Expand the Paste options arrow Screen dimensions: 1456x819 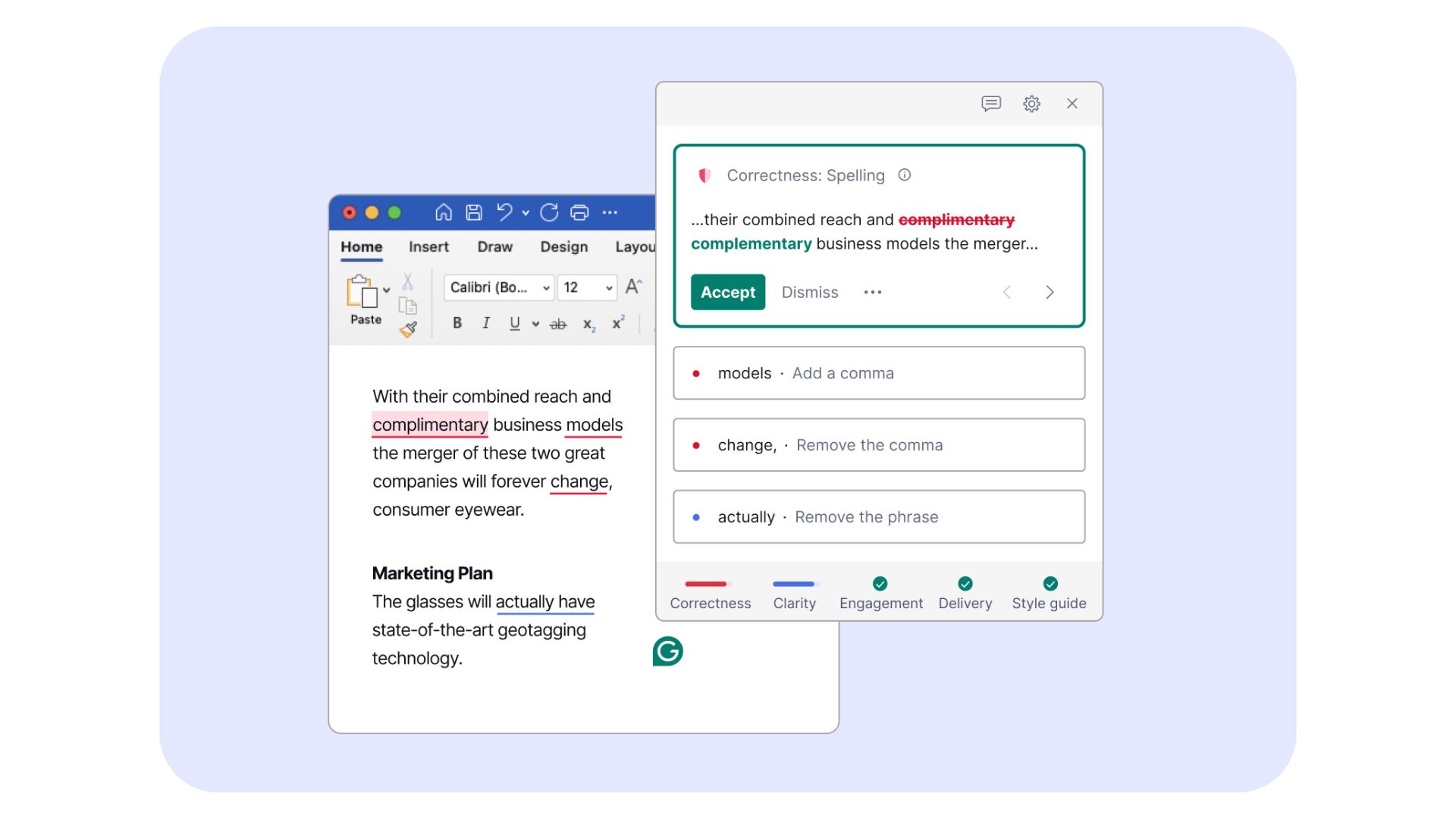pyautogui.click(x=386, y=290)
